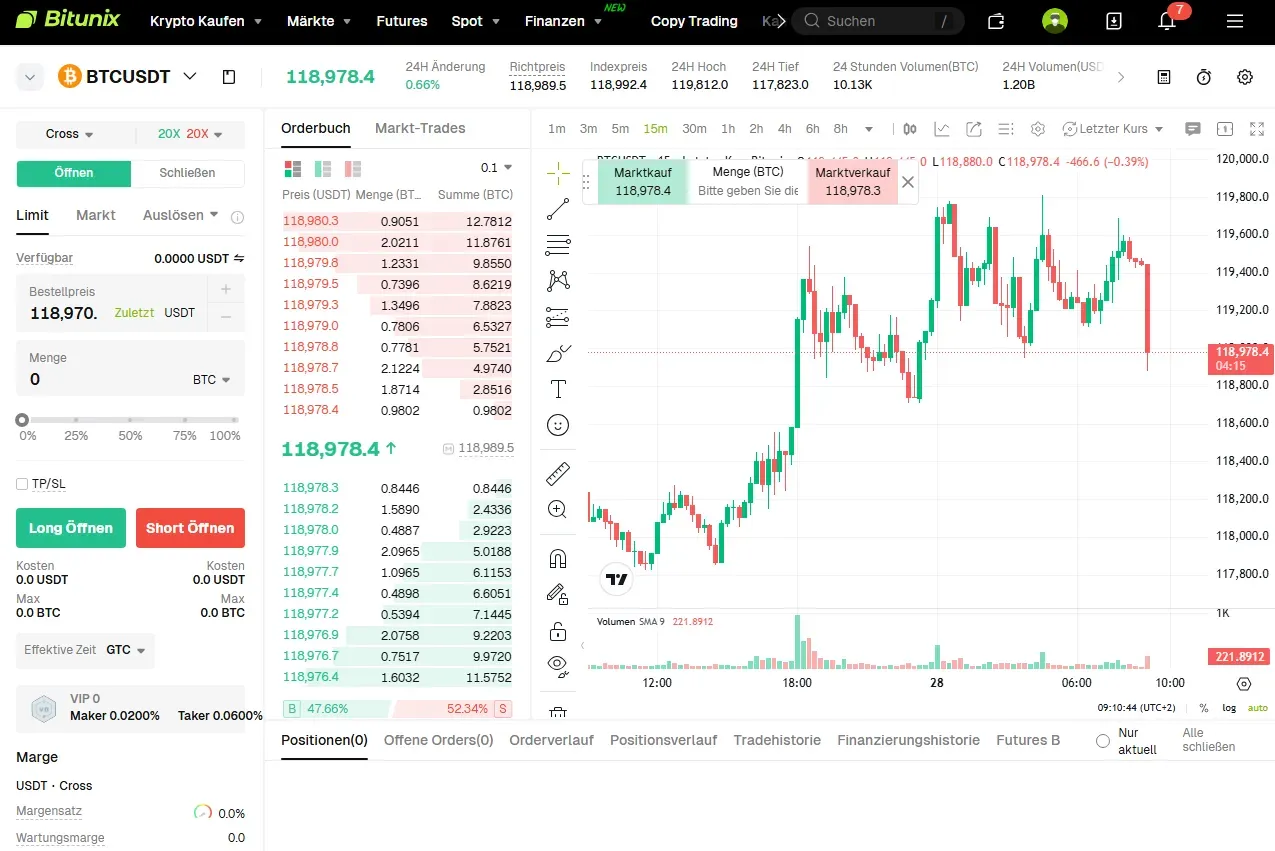Toggle auto scale on chart
The image size is (1275, 851).
click(1257, 708)
